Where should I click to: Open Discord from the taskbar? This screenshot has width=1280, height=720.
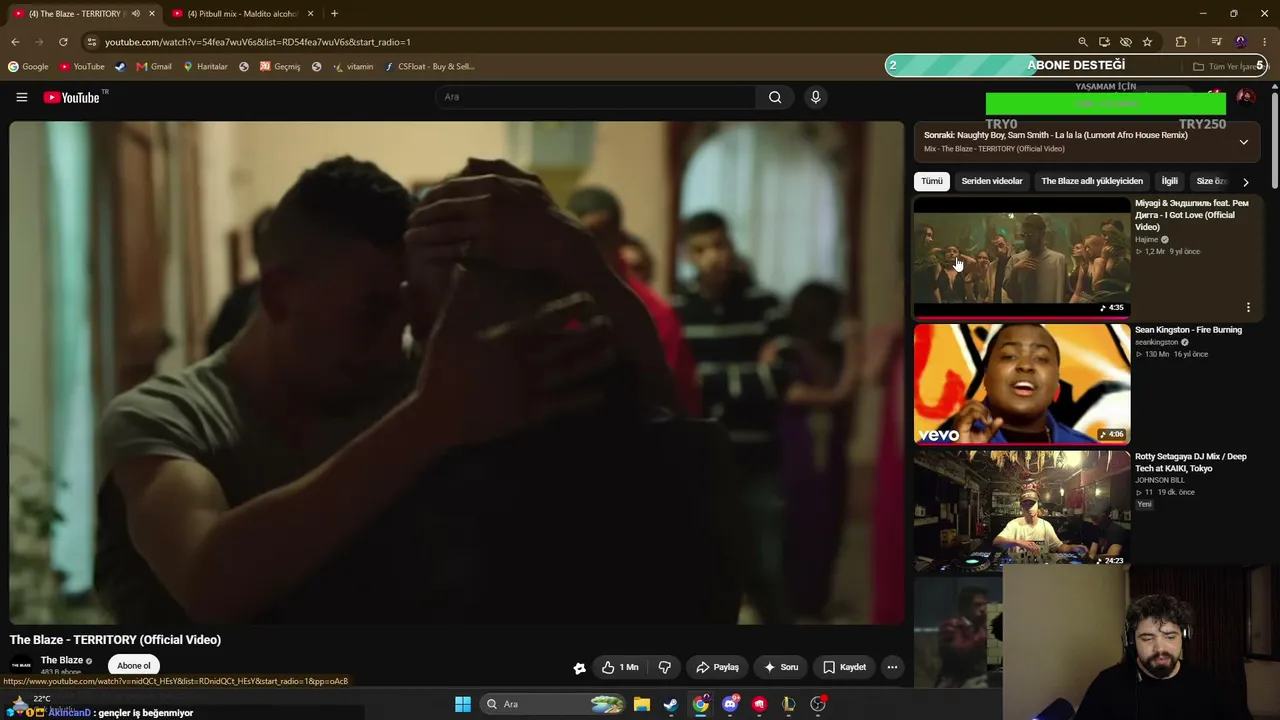pos(730,704)
